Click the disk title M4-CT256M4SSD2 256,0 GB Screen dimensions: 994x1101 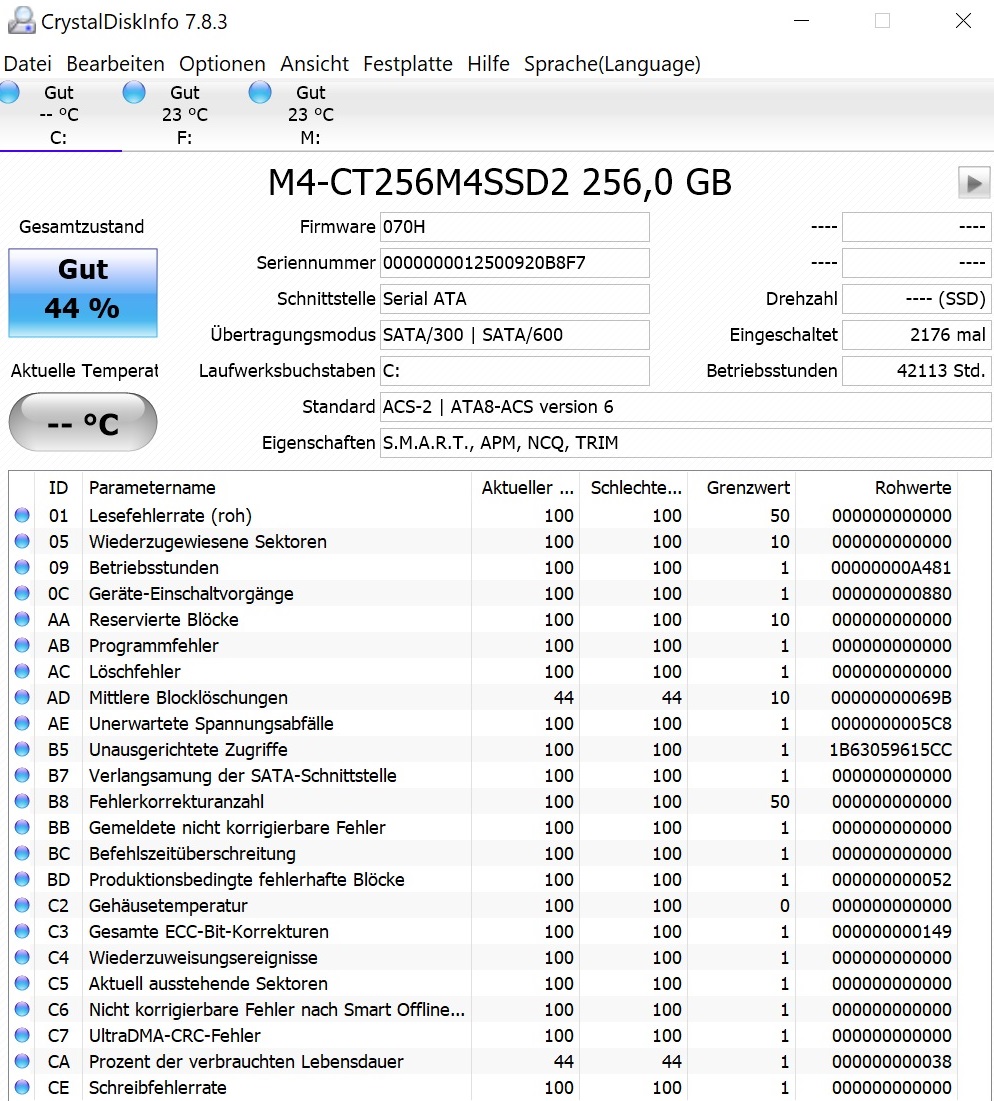tap(500, 183)
